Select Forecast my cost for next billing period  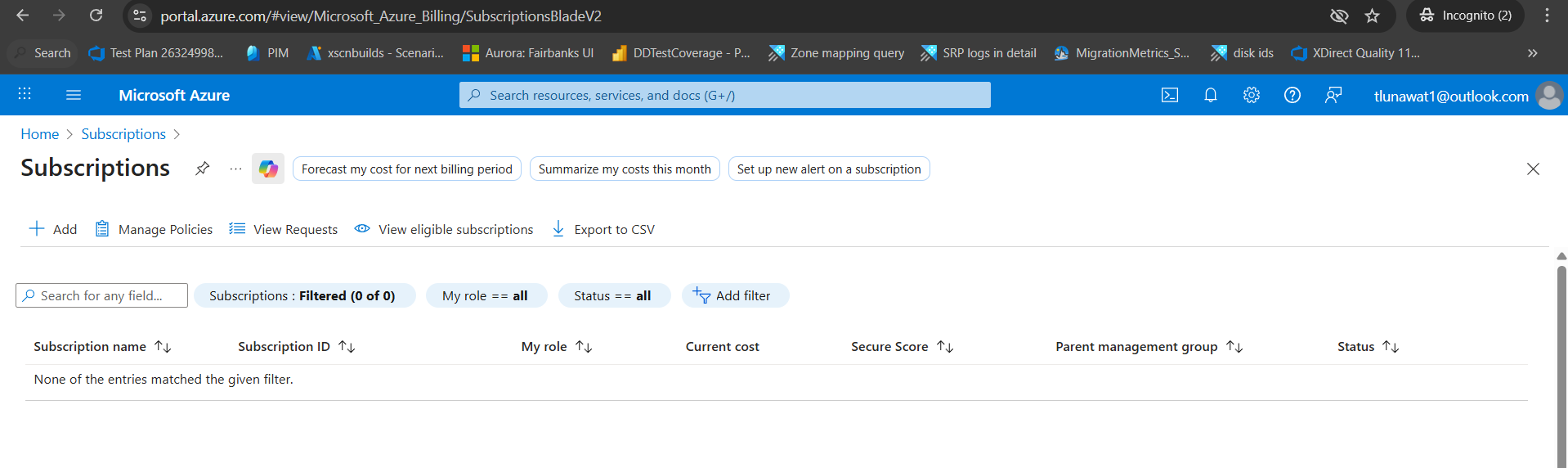[407, 169]
